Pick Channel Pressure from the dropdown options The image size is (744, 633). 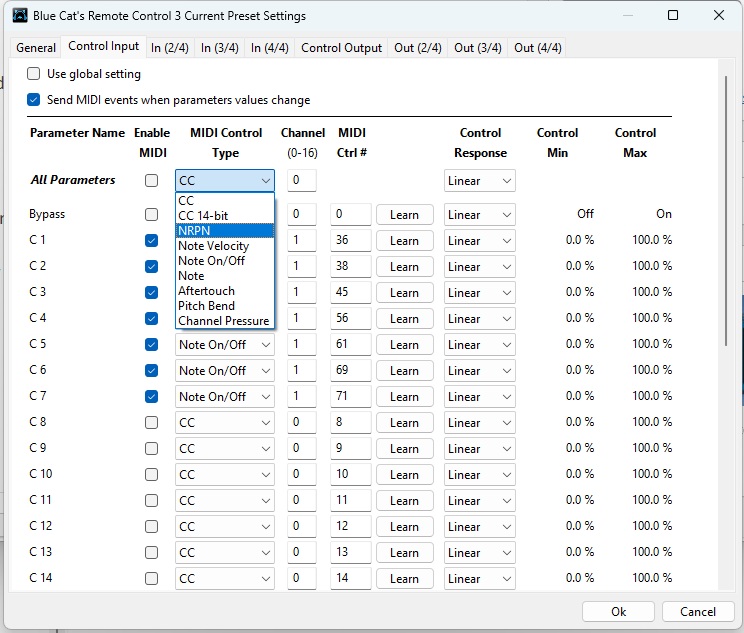(x=224, y=321)
